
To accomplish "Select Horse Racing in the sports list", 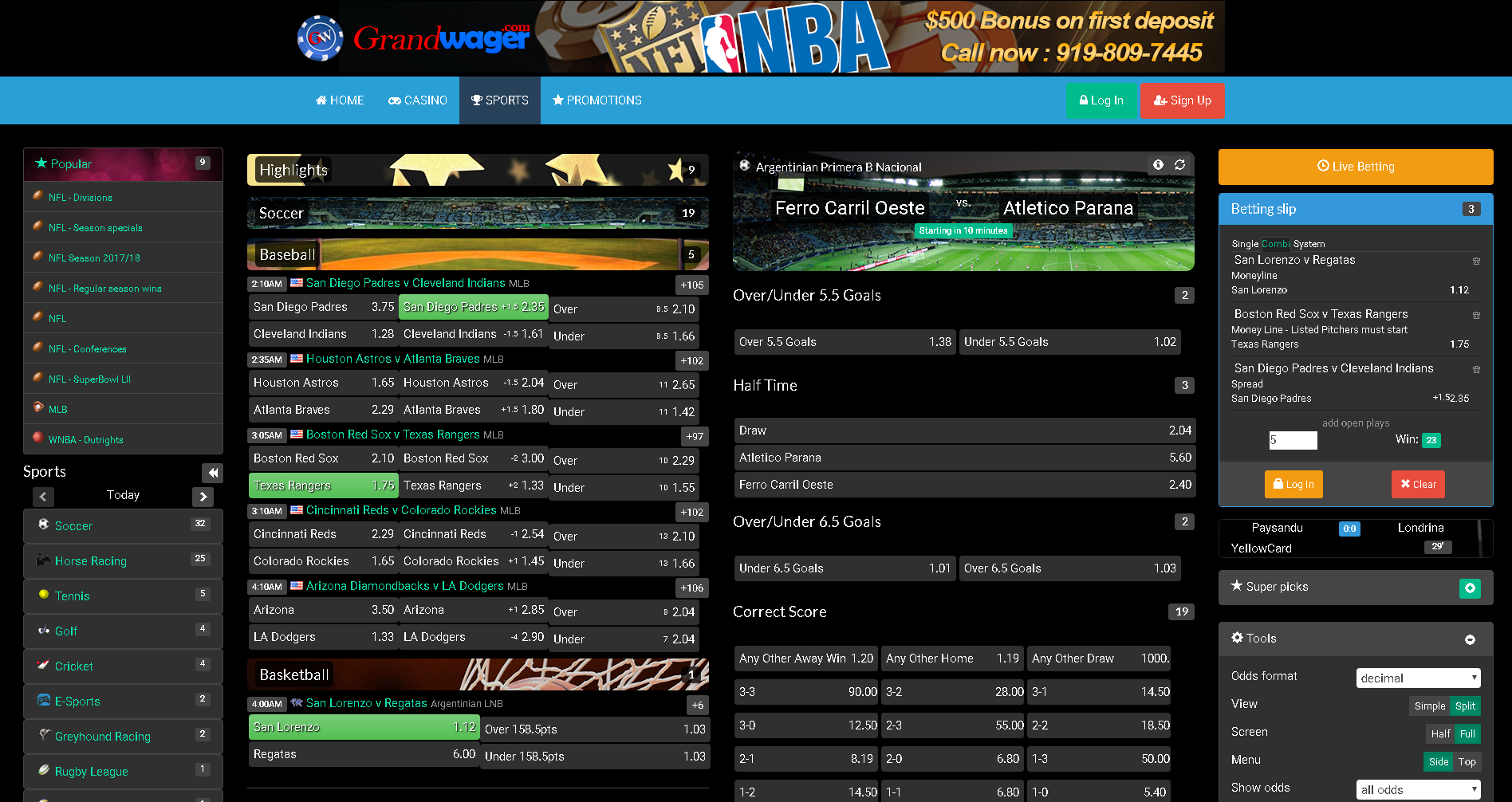I will pos(123,560).
